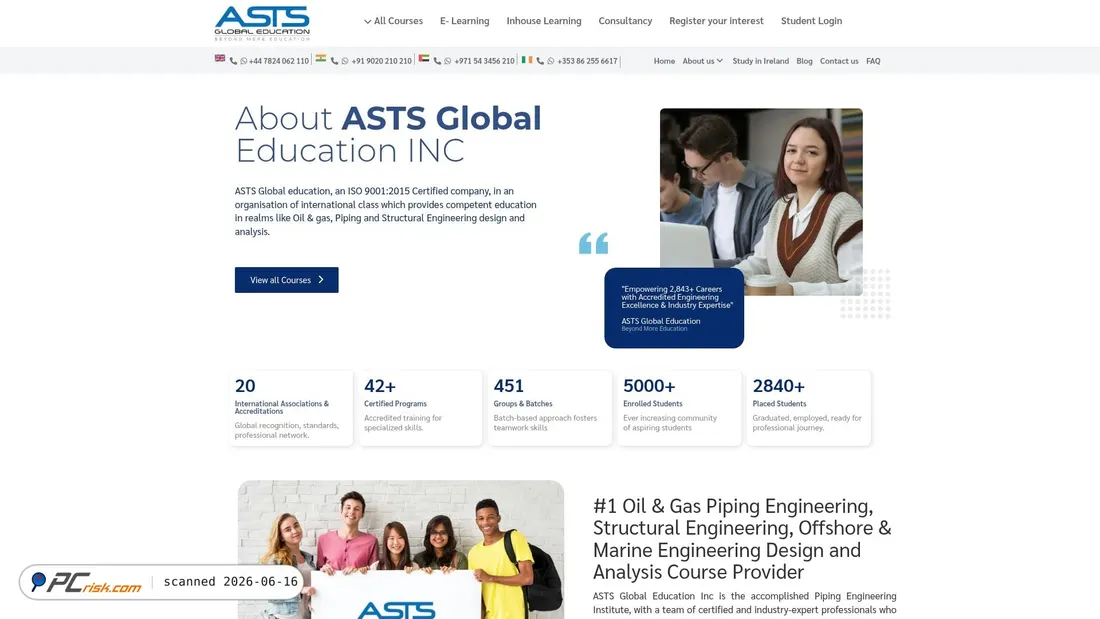Click the View all Courses button
This screenshot has height=619, width=1100.
[x=286, y=279]
